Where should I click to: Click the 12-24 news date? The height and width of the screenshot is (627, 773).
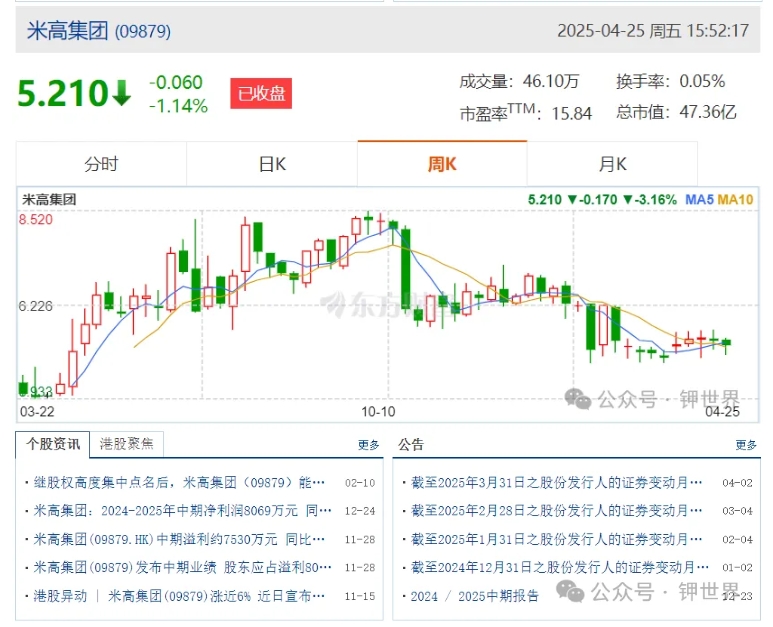(x=360, y=511)
